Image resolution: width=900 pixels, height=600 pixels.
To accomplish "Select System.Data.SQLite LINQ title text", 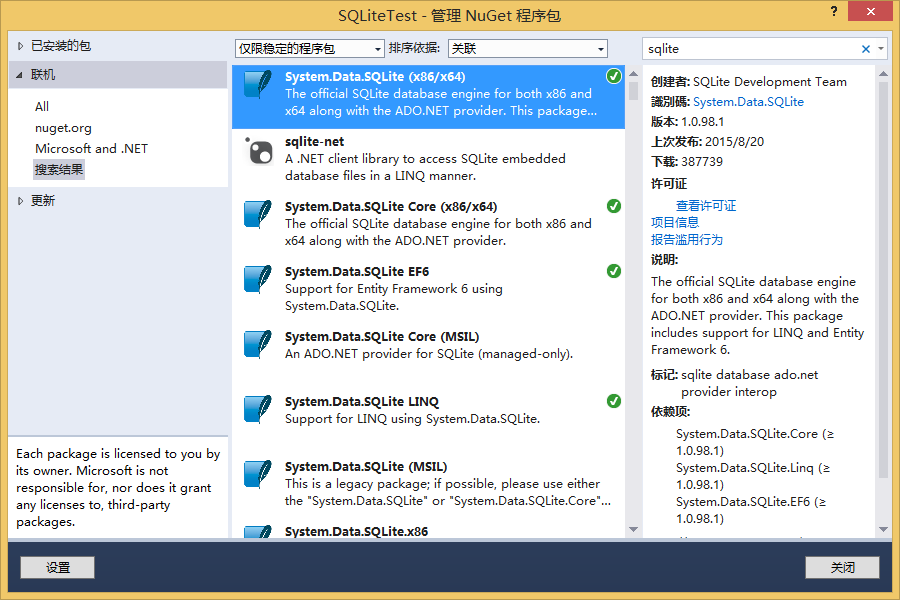I will [362, 401].
